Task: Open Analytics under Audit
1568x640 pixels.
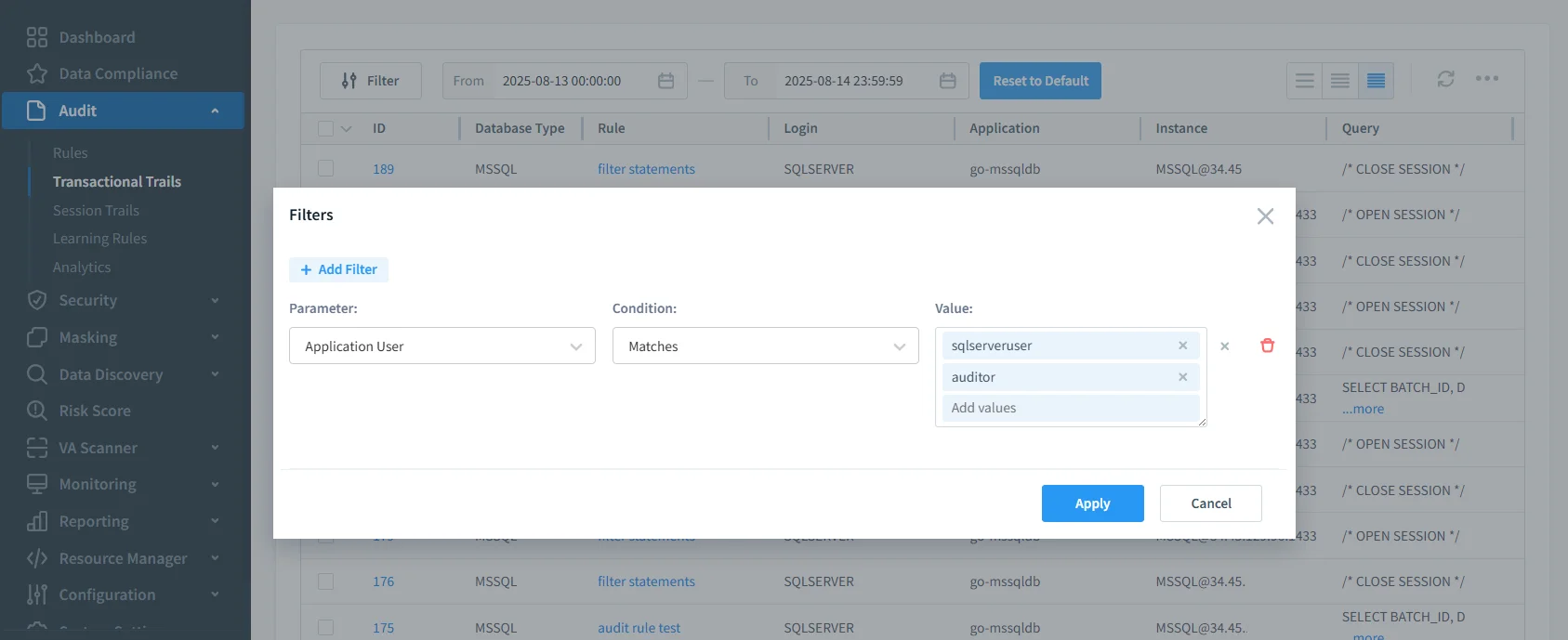Action: tap(82, 267)
